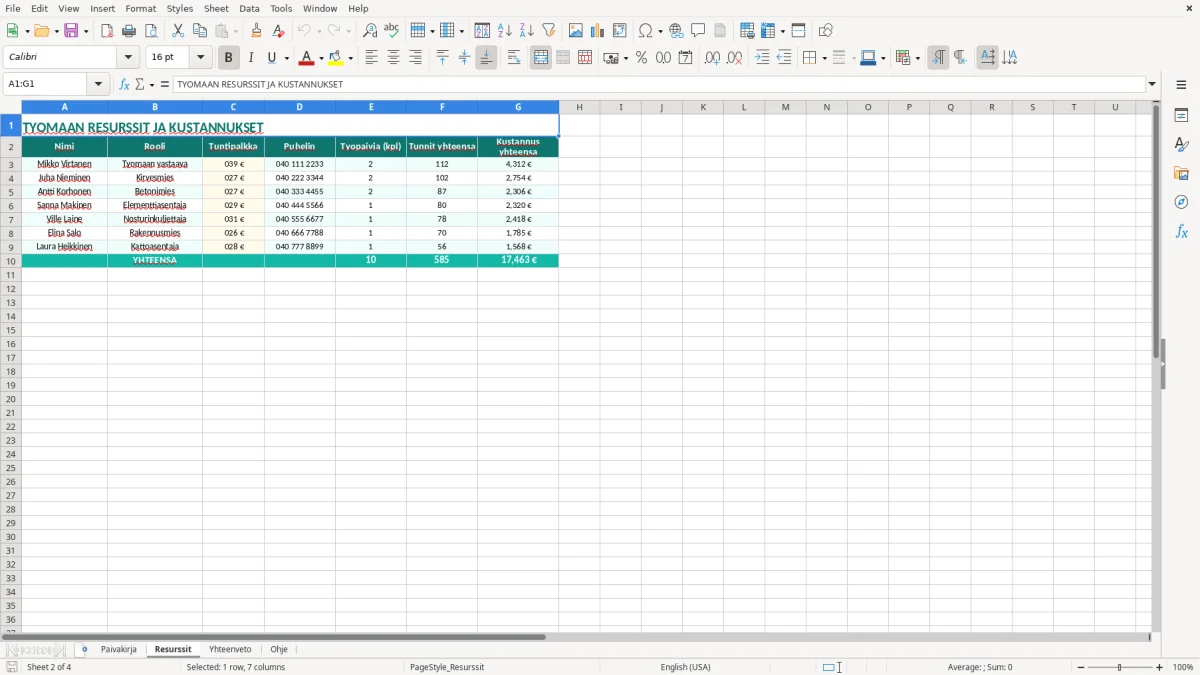This screenshot has width=1200, height=675.
Task: Open the Open document dropdown arrow
Action: (x=57, y=31)
